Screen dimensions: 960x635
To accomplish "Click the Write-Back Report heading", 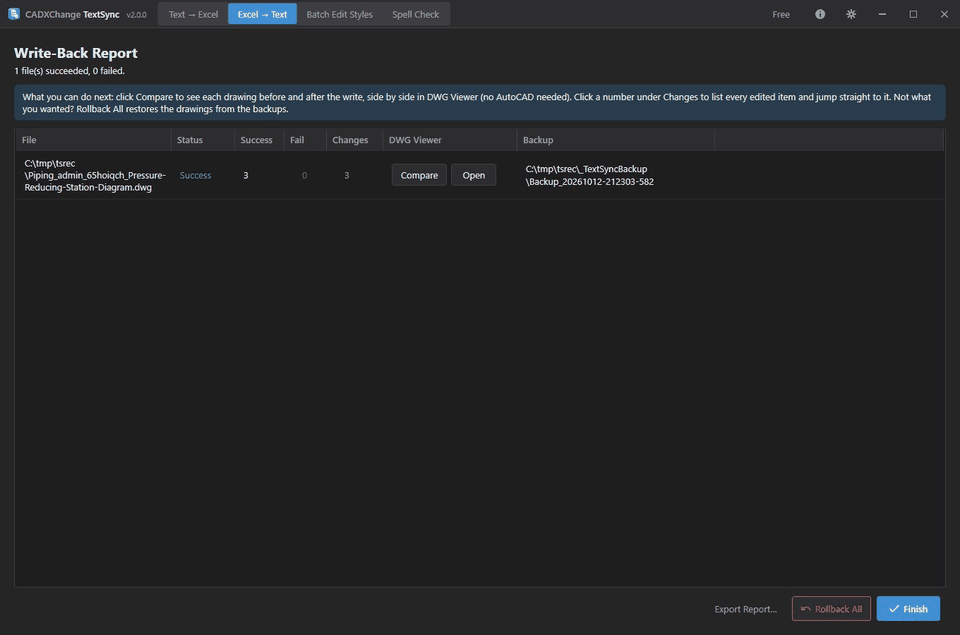I will point(76,53).
